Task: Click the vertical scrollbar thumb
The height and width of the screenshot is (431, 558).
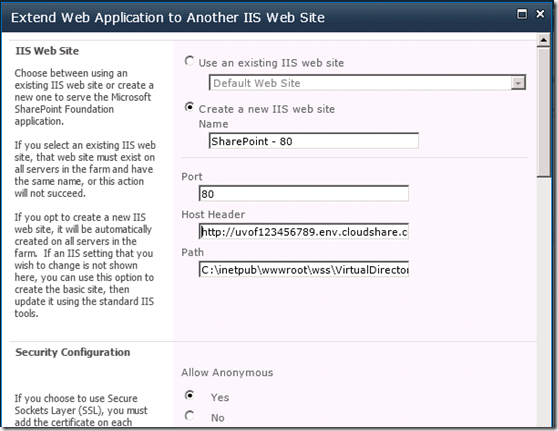Action: coord(543,112)
